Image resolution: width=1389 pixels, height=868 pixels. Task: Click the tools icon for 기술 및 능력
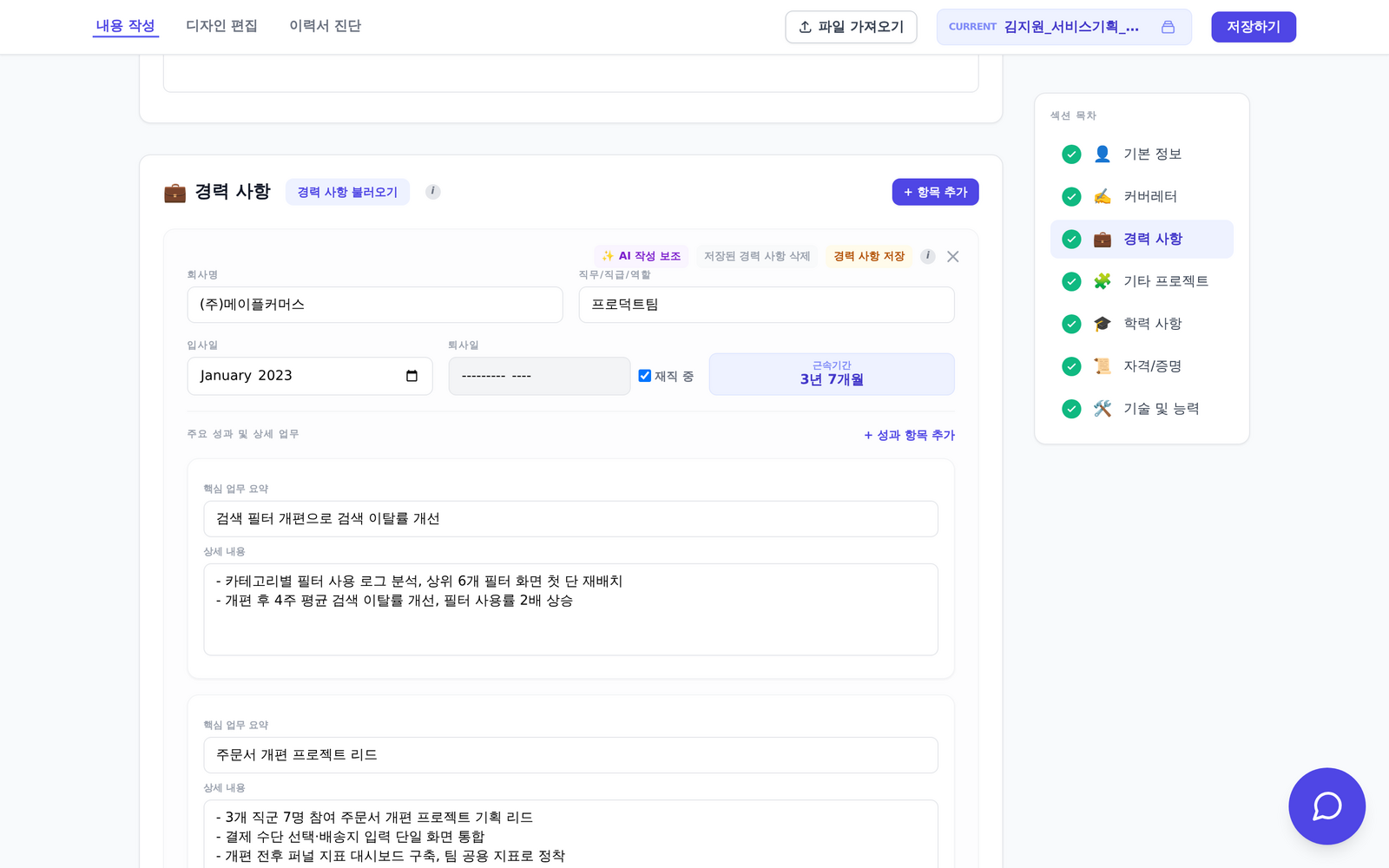pos(1103,409)
